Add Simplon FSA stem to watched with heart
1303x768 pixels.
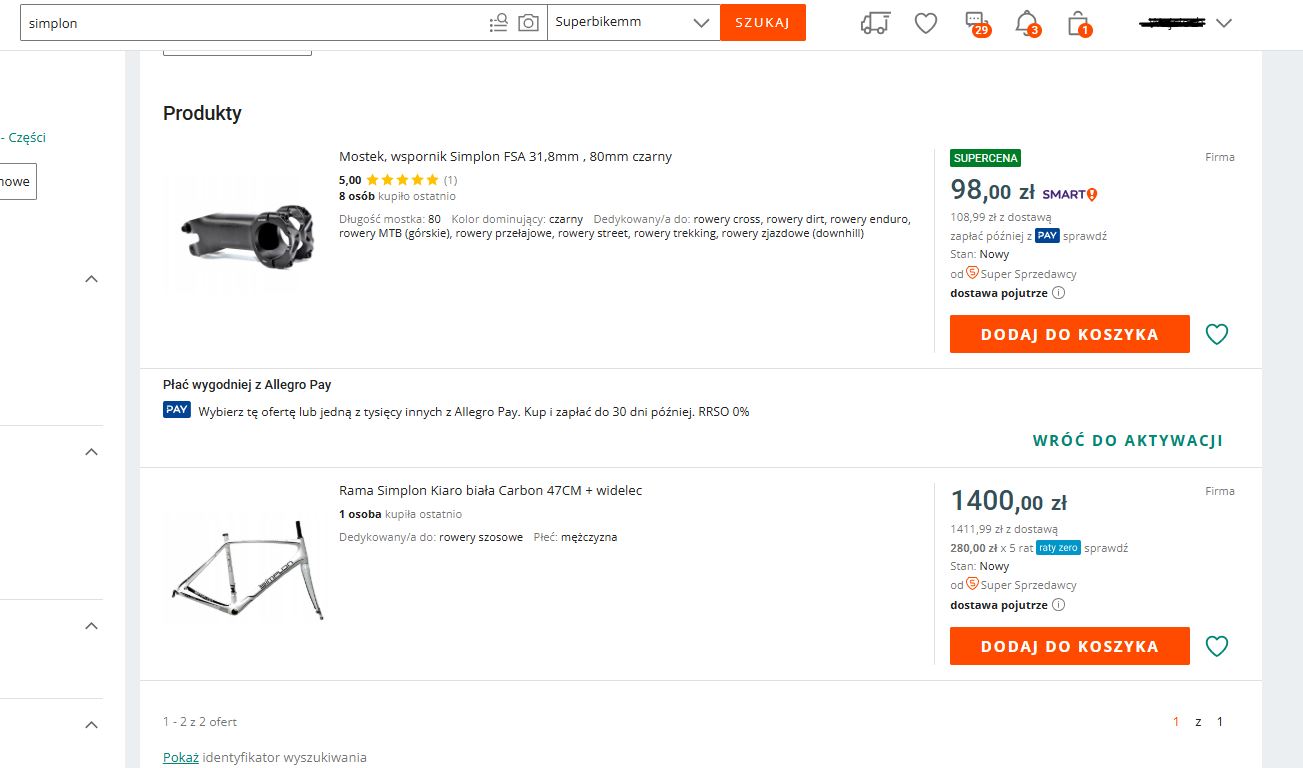coord(1216,334)
